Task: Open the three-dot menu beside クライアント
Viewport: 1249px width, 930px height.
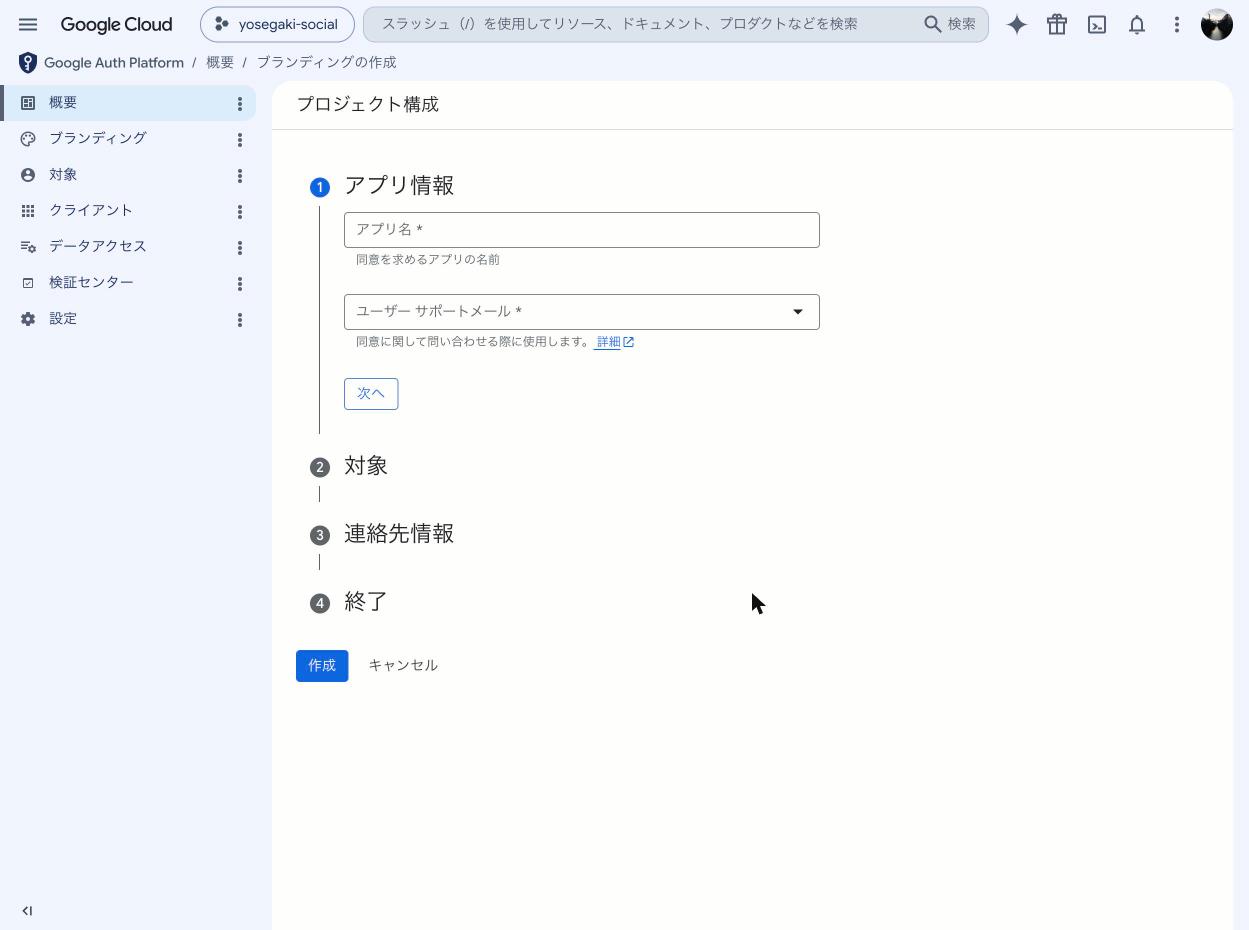Action: [x=240, y=212]
